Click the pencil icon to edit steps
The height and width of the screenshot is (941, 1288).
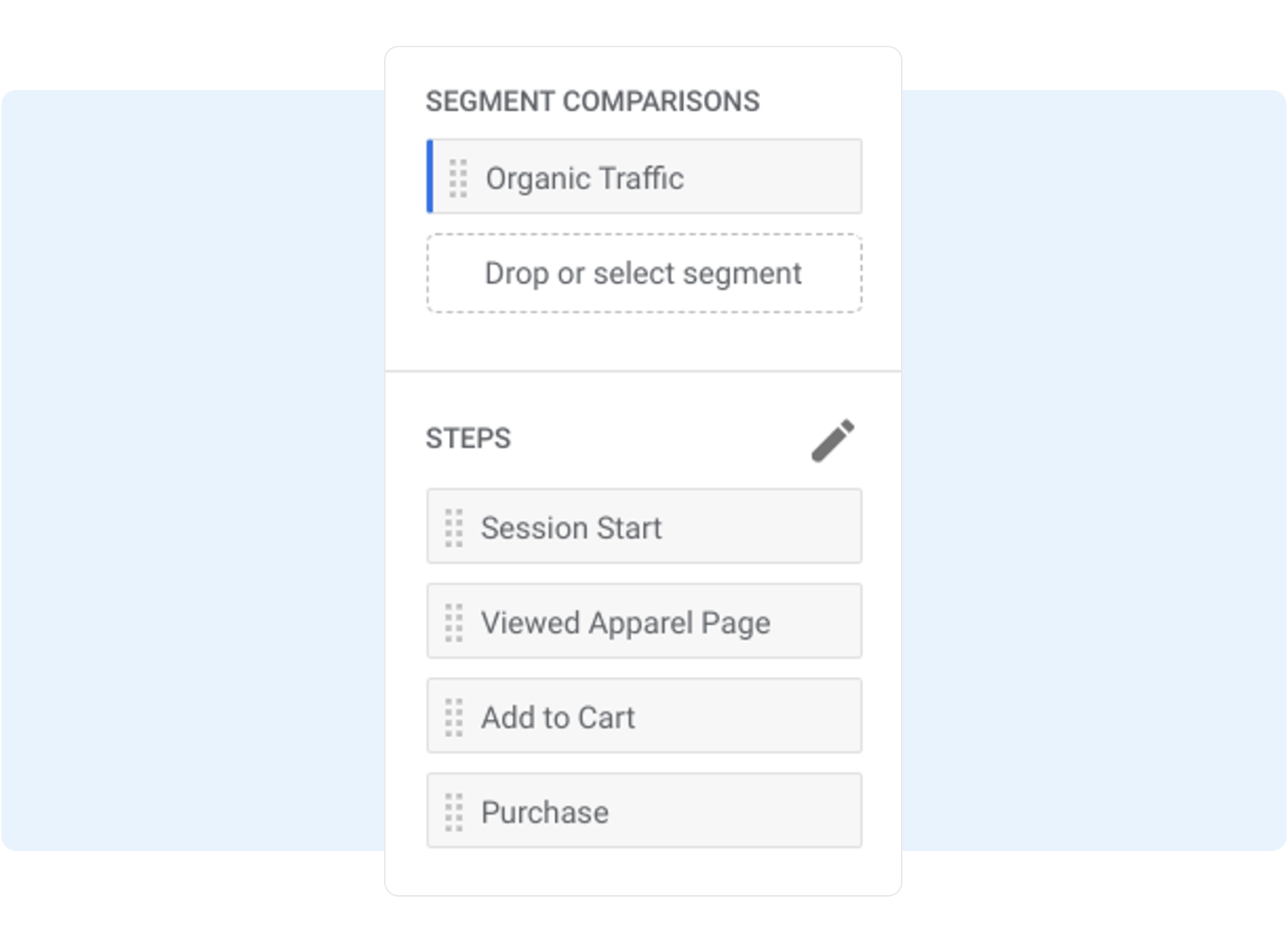pyautogui.click(x=832, y=440)
